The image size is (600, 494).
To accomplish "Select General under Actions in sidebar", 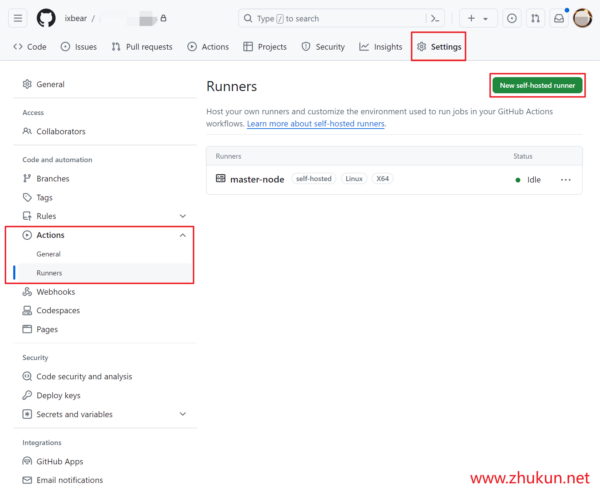I will (x=49, y=254).
